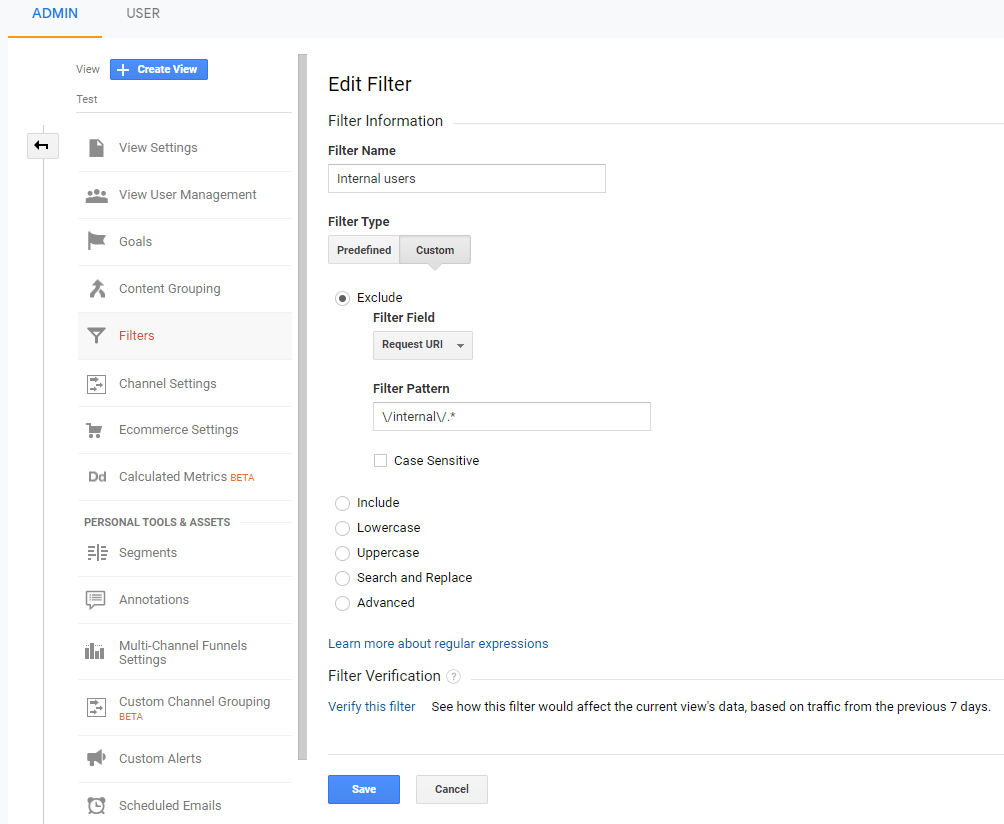Open Segments from Personal Tools
Viewport: 1004px width, 824px height.
148,551
